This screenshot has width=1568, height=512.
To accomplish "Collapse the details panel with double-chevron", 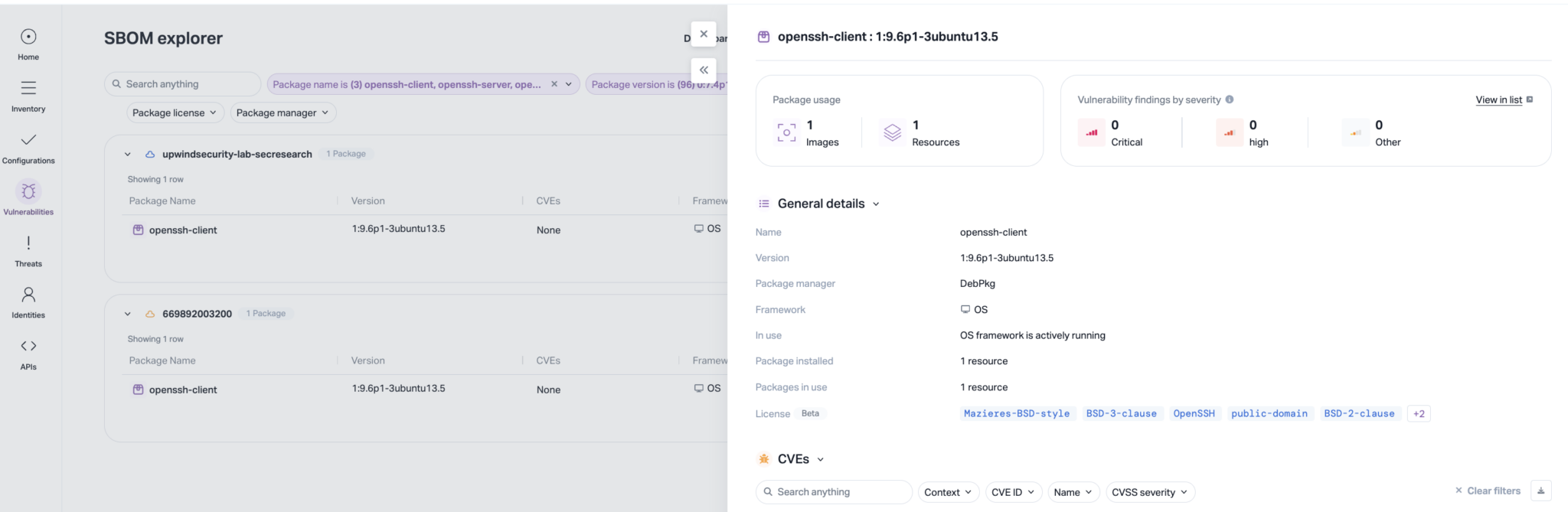I will pos(704,70).
